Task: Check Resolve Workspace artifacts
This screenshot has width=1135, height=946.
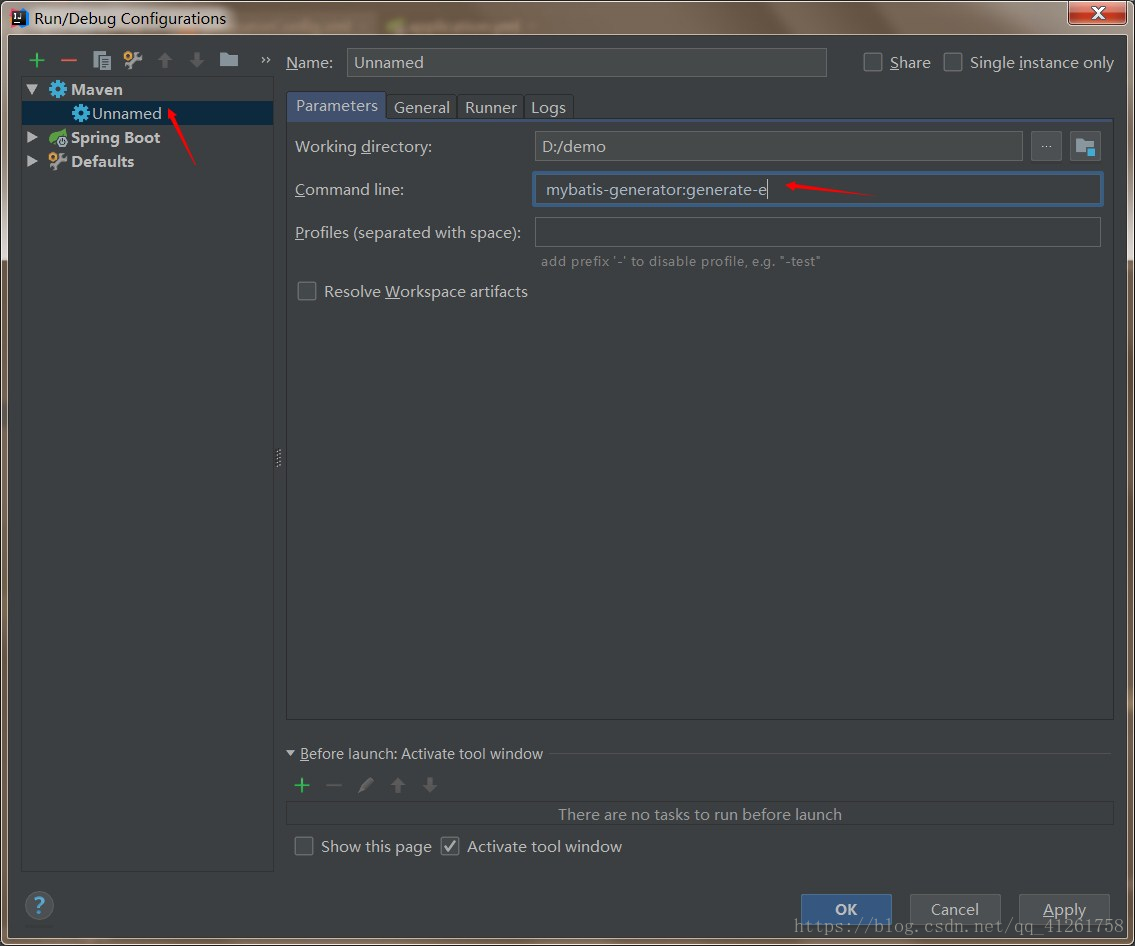Action: tap(307, 291)
